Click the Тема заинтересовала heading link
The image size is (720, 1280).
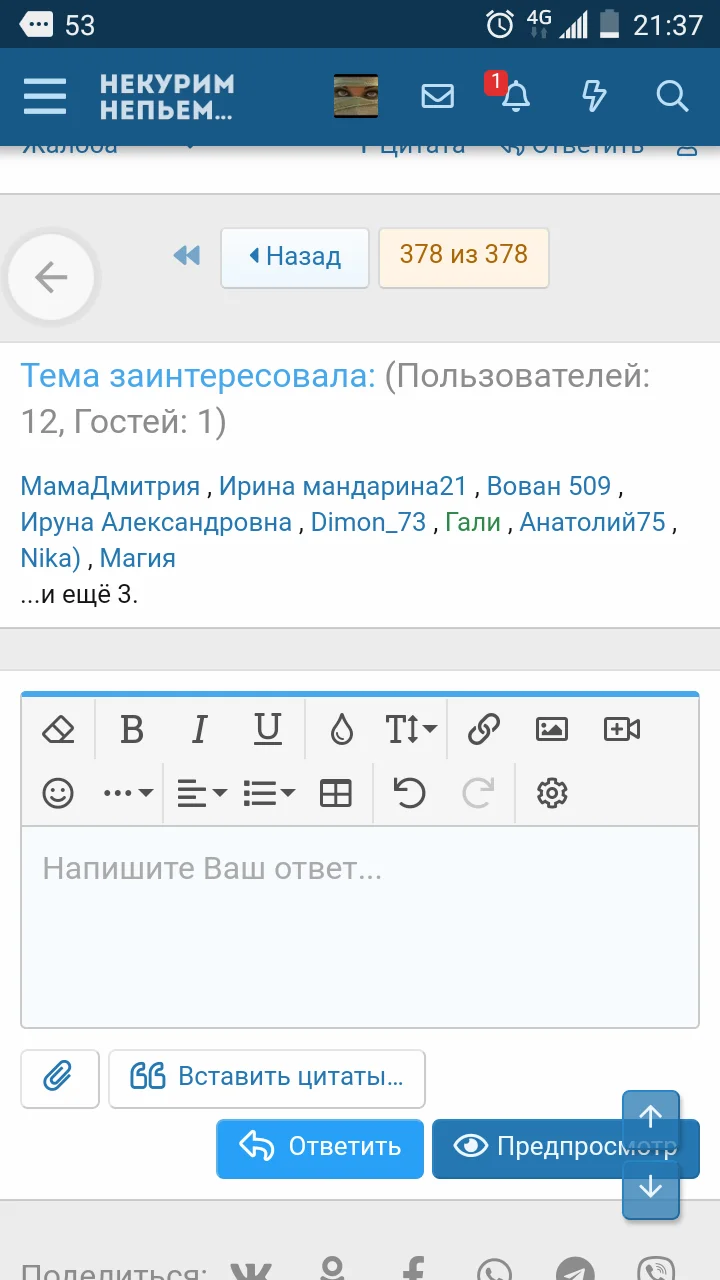tap(198, 376)
